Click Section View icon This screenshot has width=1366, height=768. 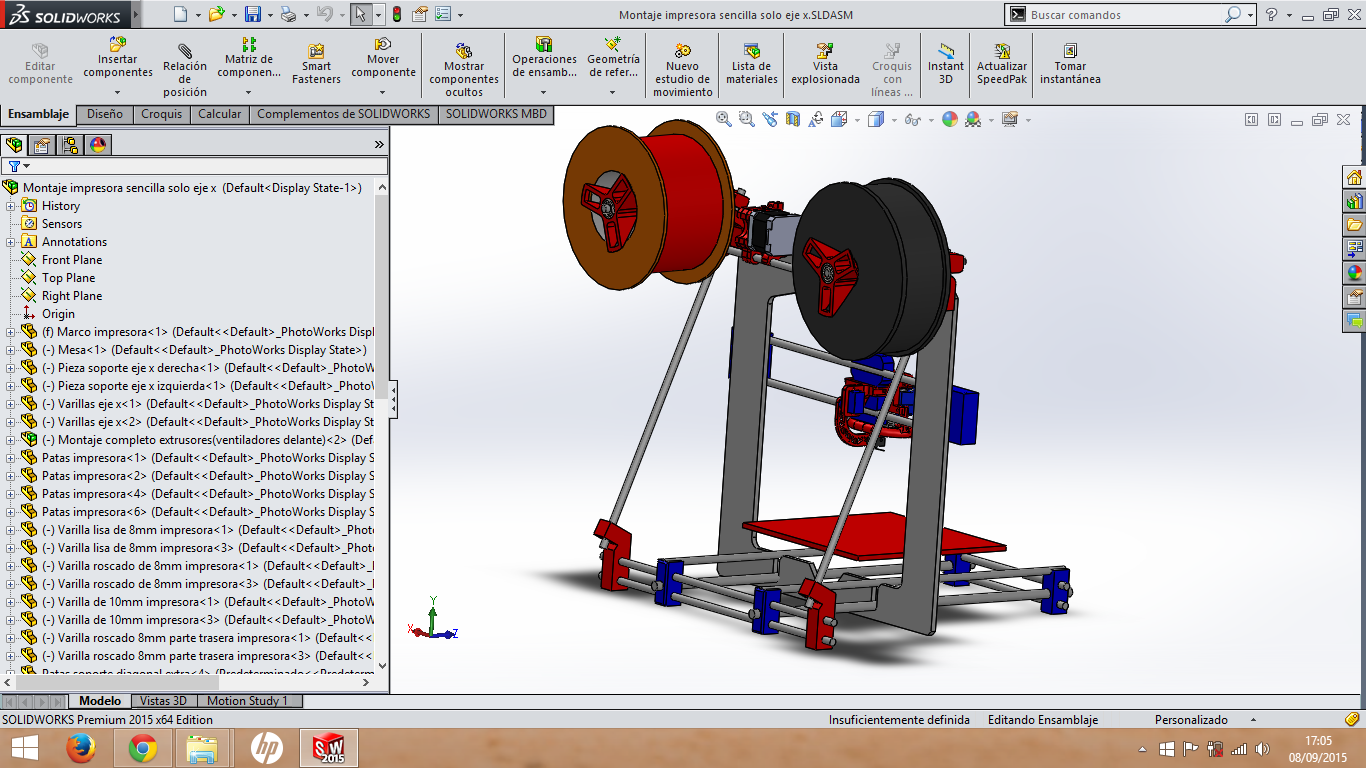coord(793,119)
